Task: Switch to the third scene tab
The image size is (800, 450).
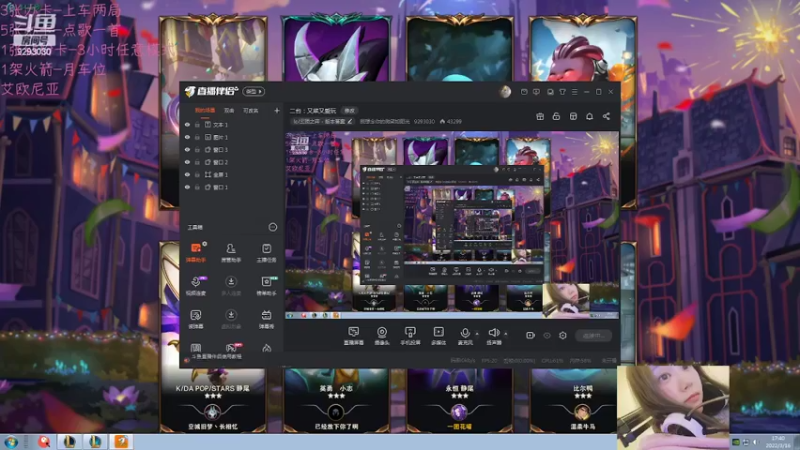Action: [251, 110]
